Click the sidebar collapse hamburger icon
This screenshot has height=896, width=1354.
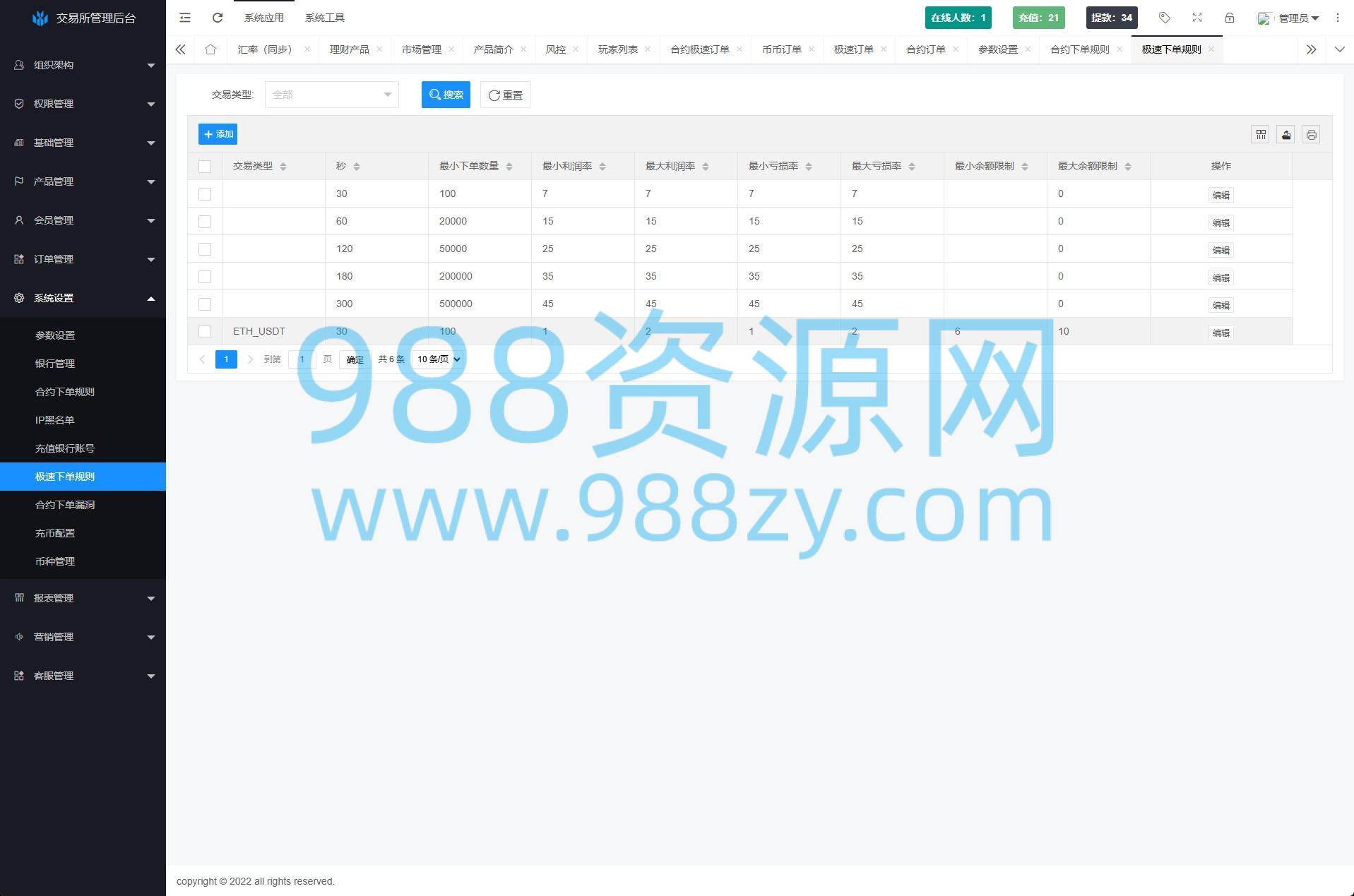(x=185, y=18)
